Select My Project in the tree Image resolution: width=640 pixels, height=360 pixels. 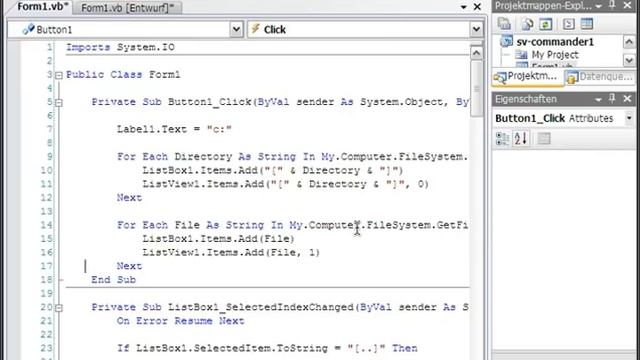pos(555,55)
